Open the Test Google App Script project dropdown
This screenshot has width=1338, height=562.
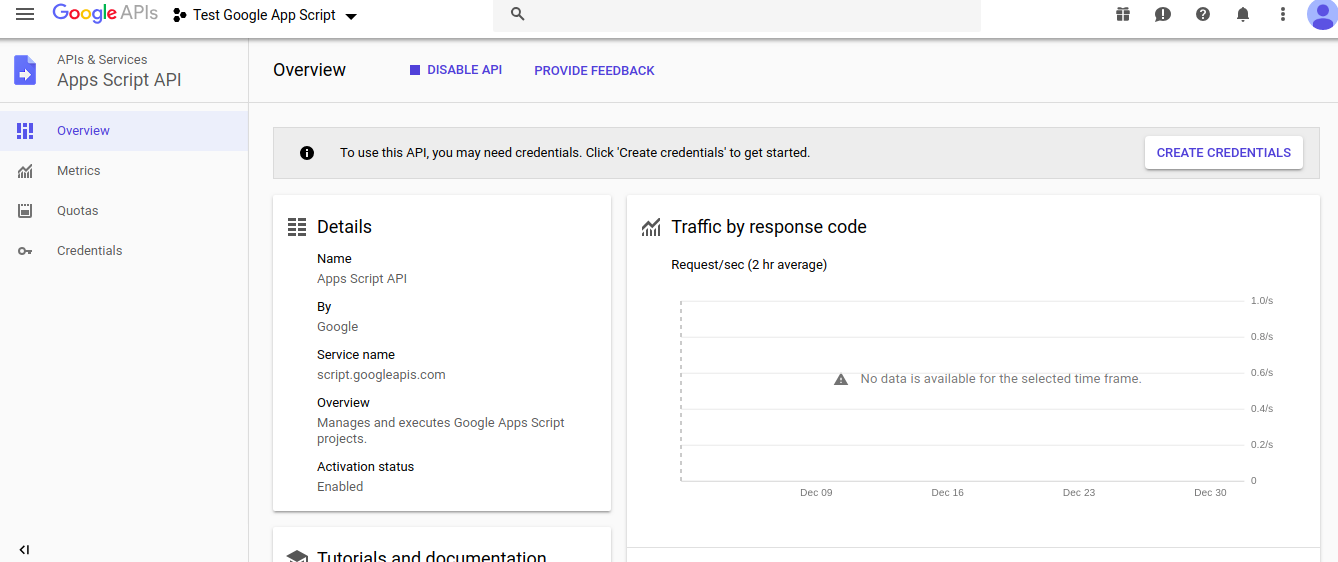tap(265, 15)
